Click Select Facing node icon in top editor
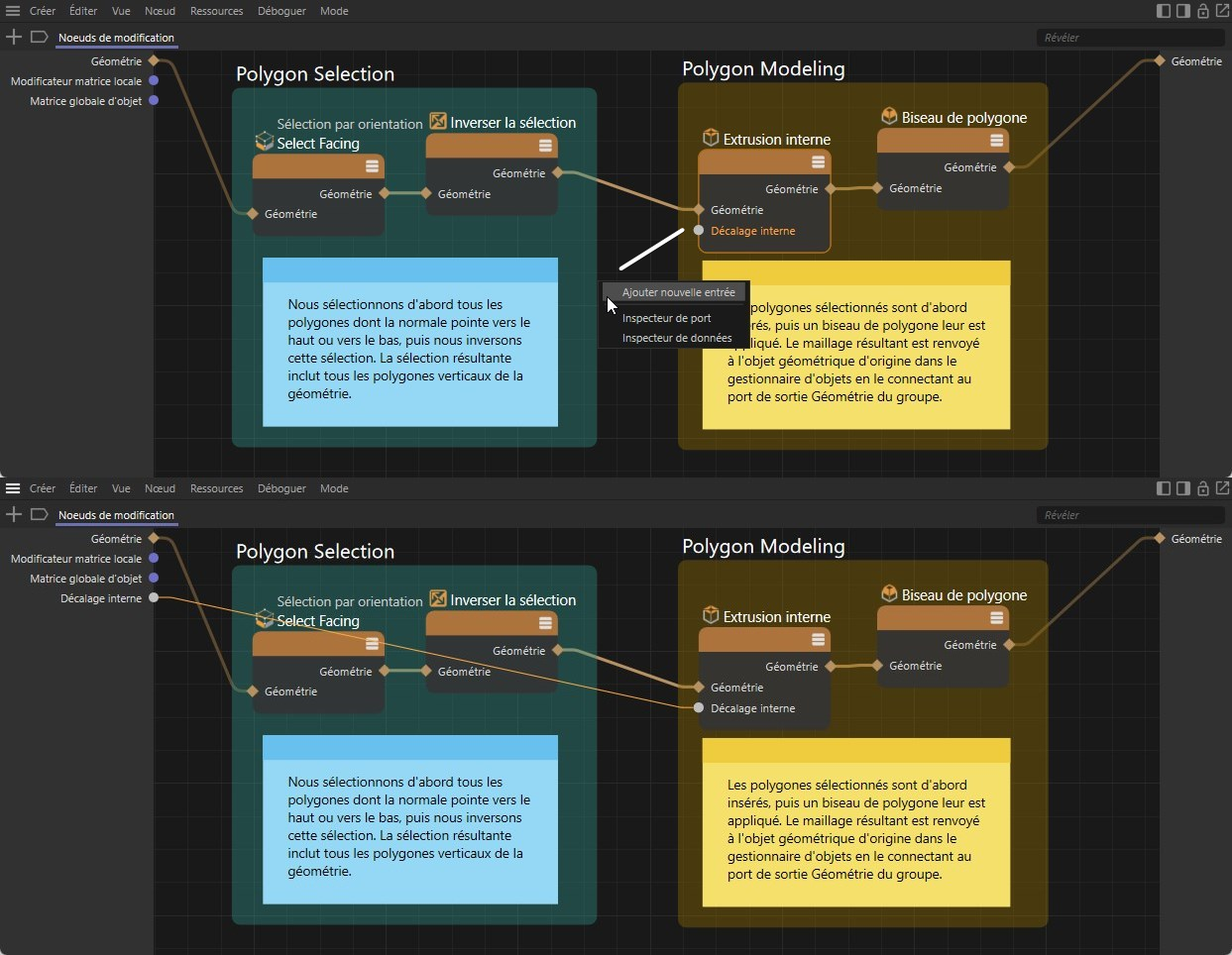The width and height of the screenshot is (1232, 955). tap(264, 142)
